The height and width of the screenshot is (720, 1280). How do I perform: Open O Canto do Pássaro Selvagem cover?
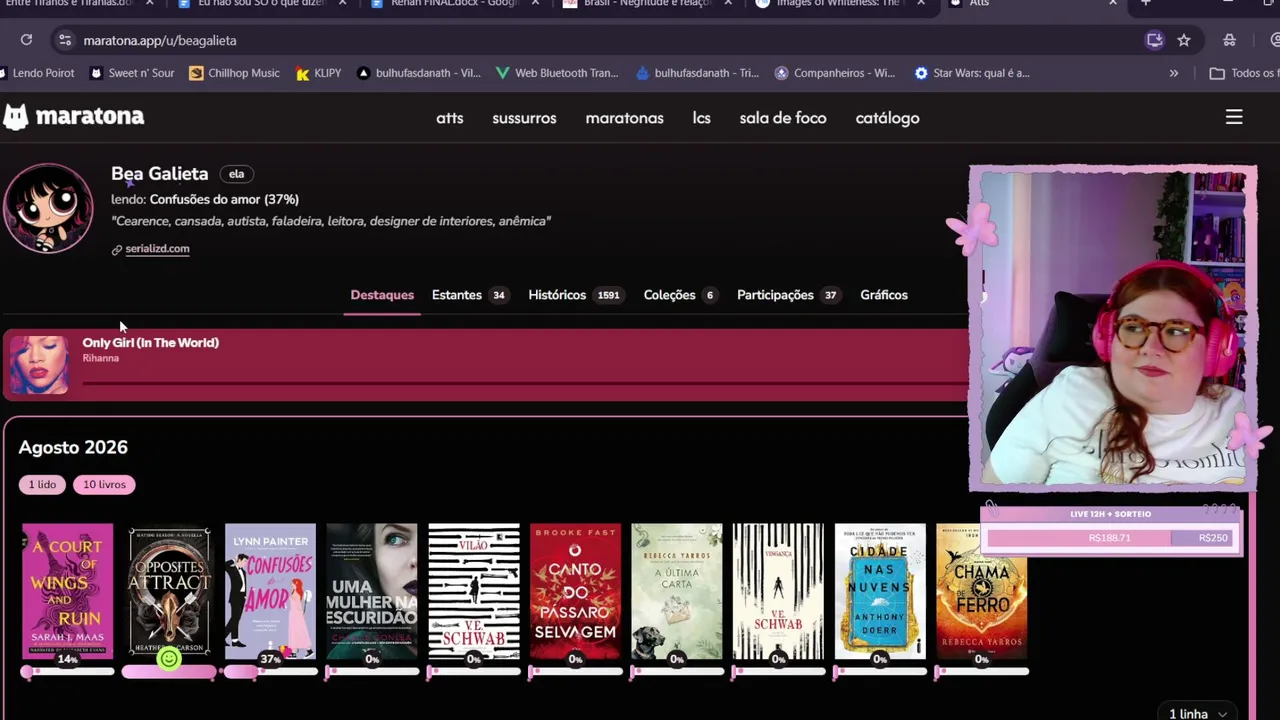[575, 591]
